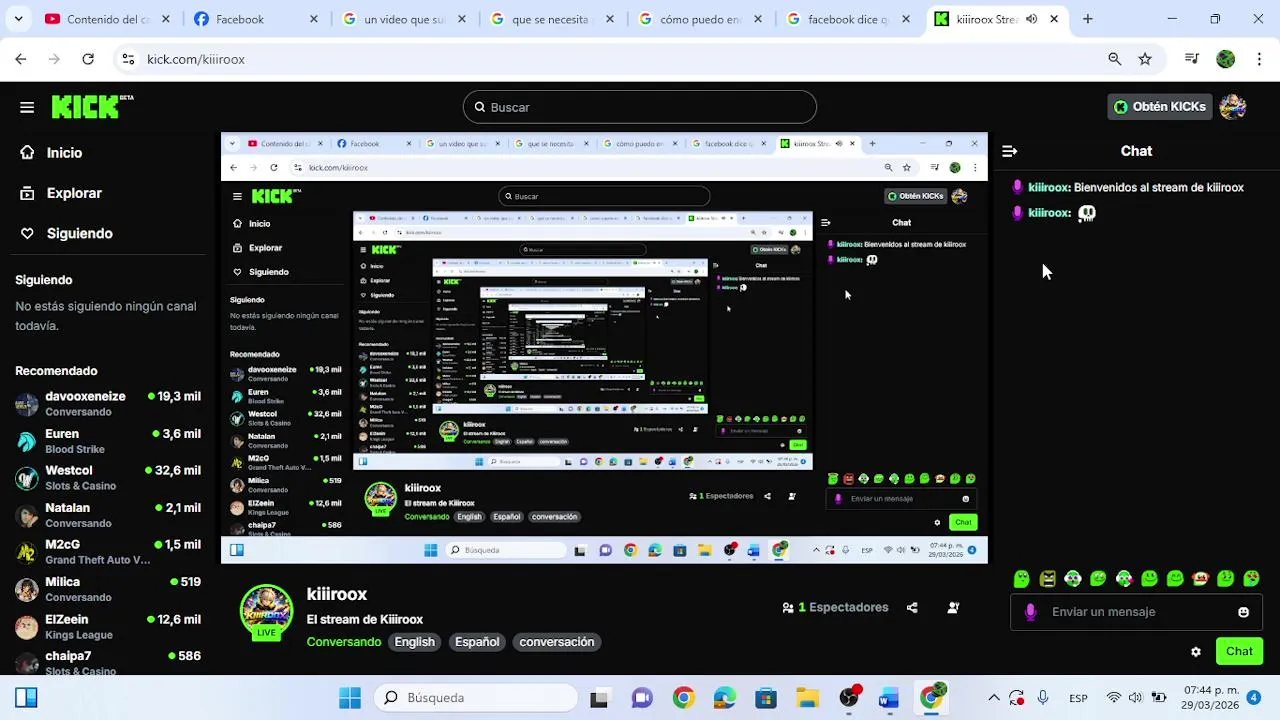Switch to 'que se necesita' Google tab
The image size is (1280, 720).
(x=553, y=19)
